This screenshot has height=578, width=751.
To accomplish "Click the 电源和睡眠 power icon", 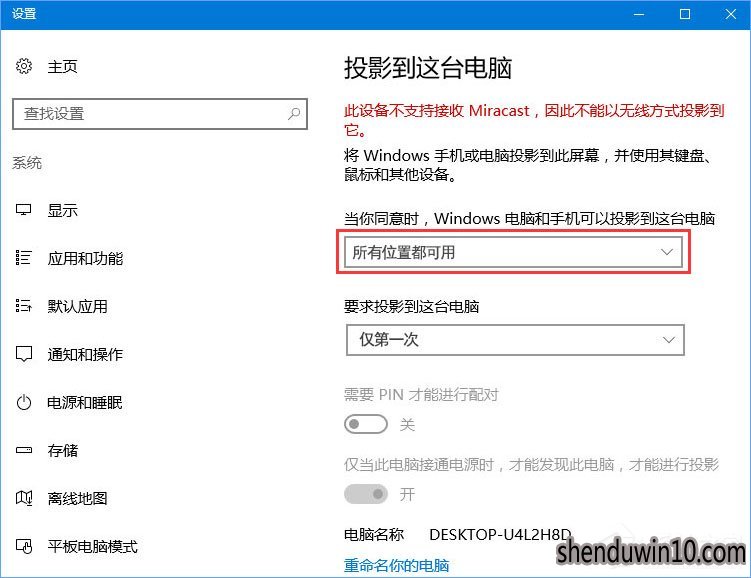I will 23,402.
